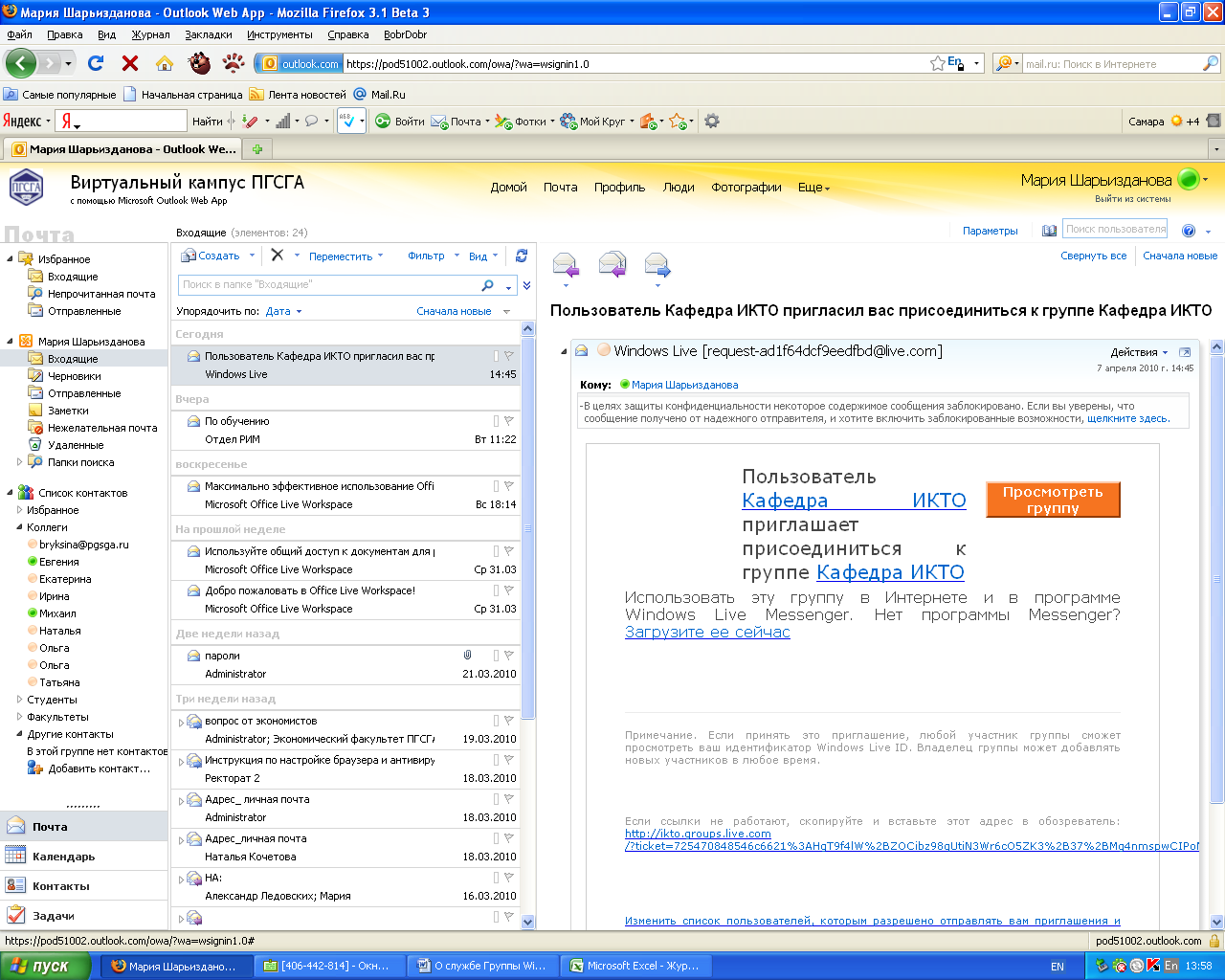Open the address book icon near user search
Viewport: 1225px width, 980px height.
[1050, 230]
